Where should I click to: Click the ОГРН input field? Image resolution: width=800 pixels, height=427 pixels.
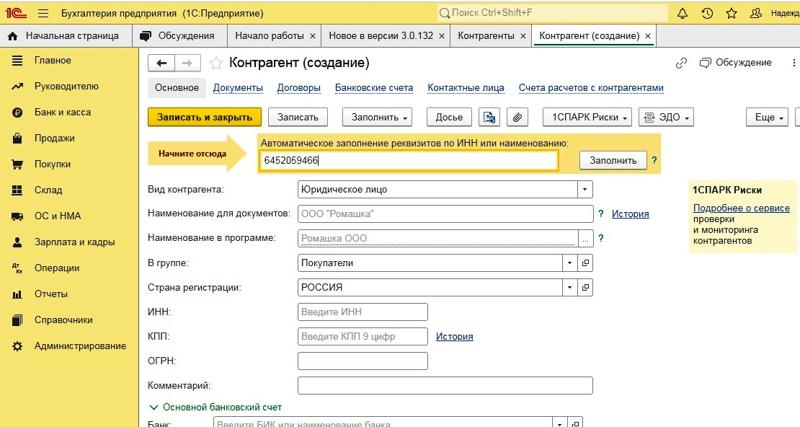[362, 361]
